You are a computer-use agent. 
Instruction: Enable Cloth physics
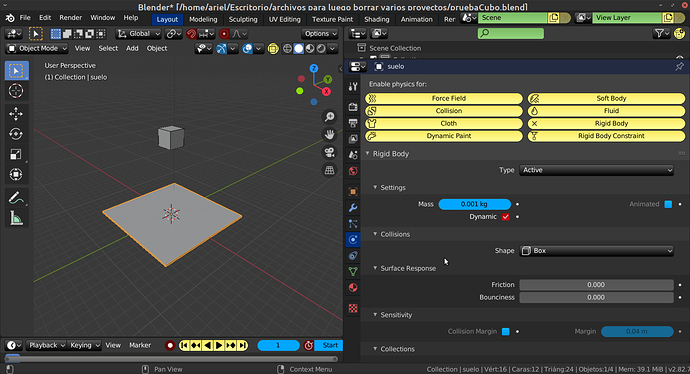[444, 123]
